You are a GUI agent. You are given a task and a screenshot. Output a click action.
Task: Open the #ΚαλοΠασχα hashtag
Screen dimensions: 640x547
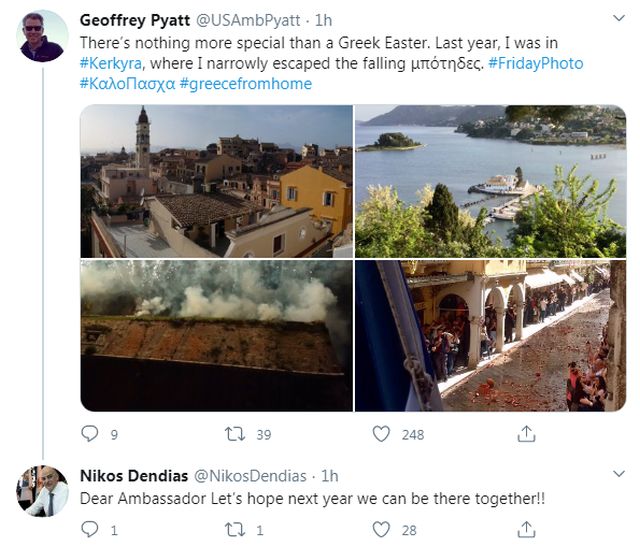click(126, 84)
